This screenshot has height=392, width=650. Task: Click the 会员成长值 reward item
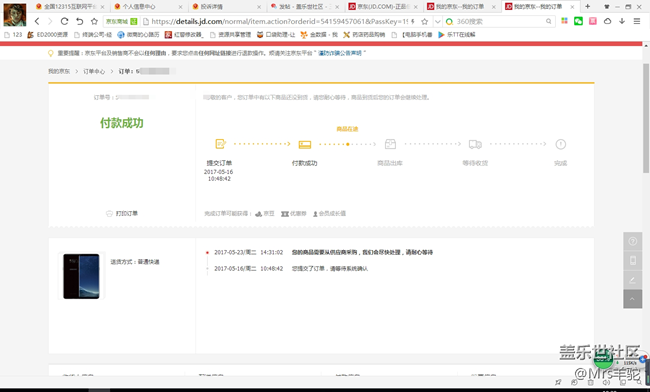coord(329,213)
